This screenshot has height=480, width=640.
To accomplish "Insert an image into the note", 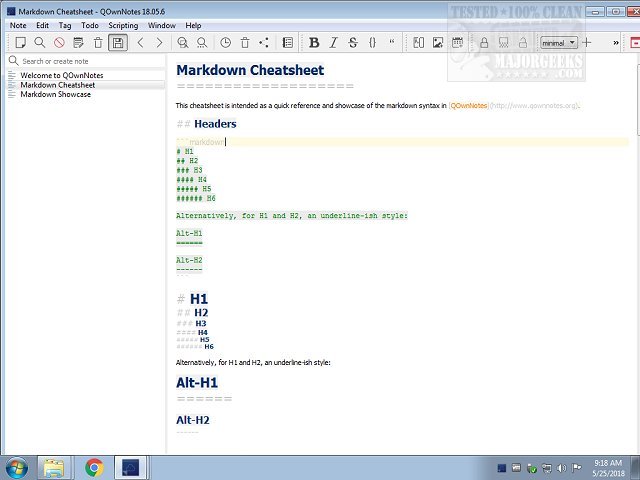I will click(438, 43).
